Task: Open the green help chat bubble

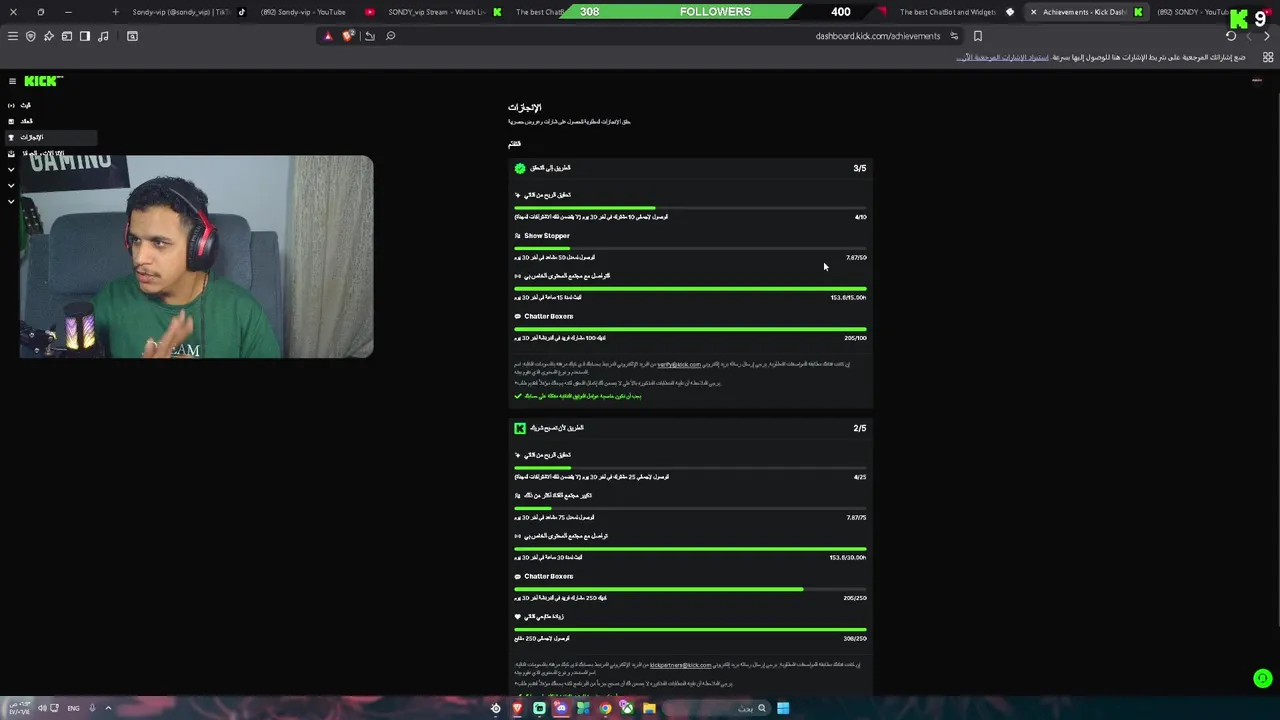Action: pyautogui.click(x=1262, y=678)
